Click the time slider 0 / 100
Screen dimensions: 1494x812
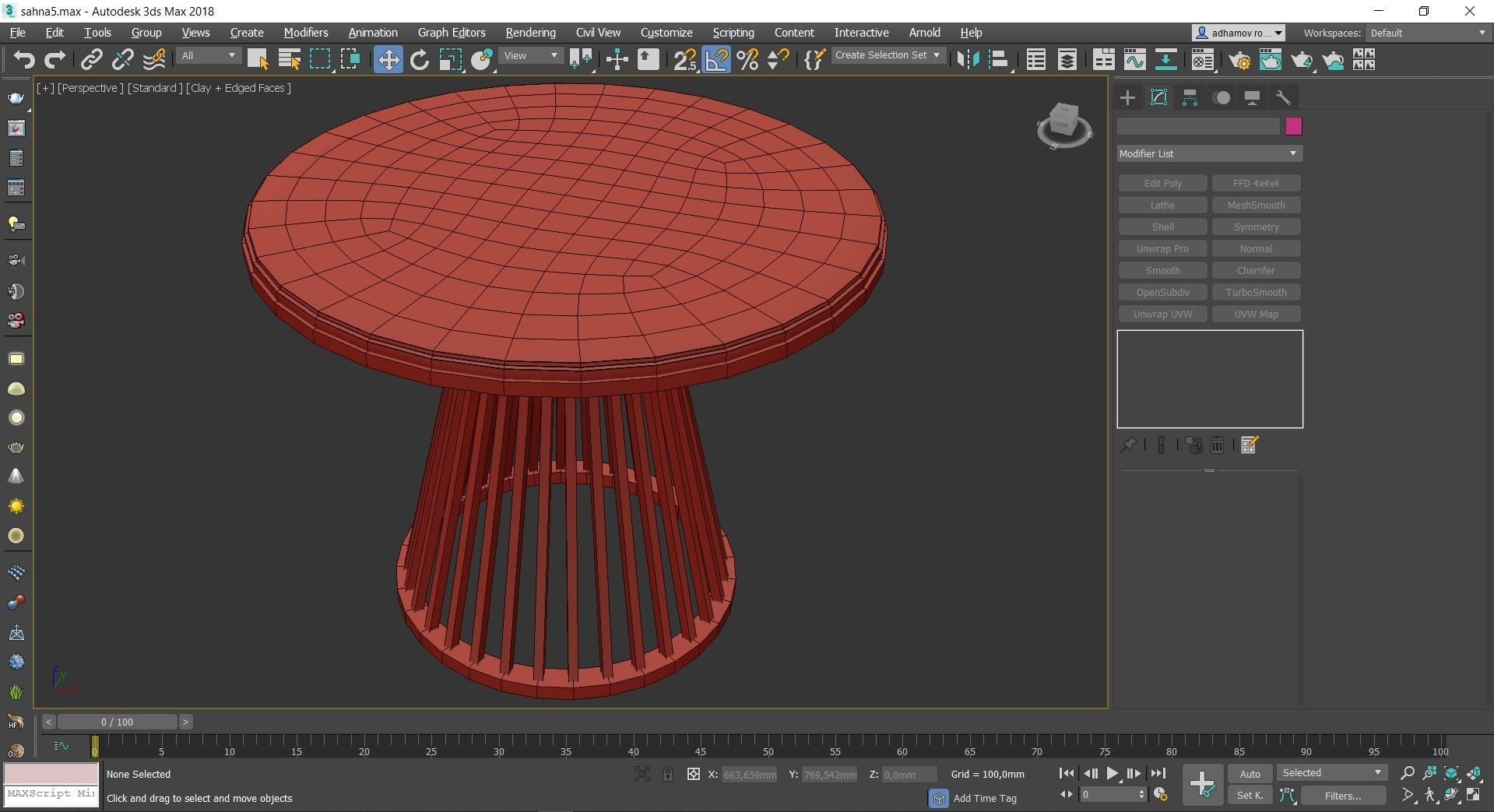[117, 722]
